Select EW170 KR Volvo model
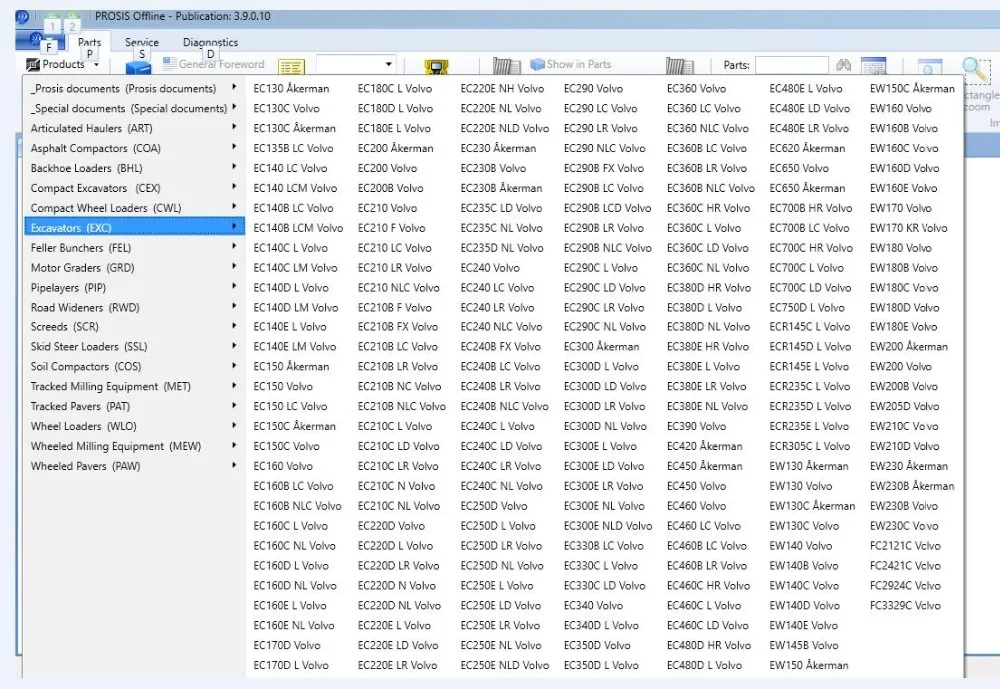This screenshot has width=1000, height=689. (x=908, y=228)
